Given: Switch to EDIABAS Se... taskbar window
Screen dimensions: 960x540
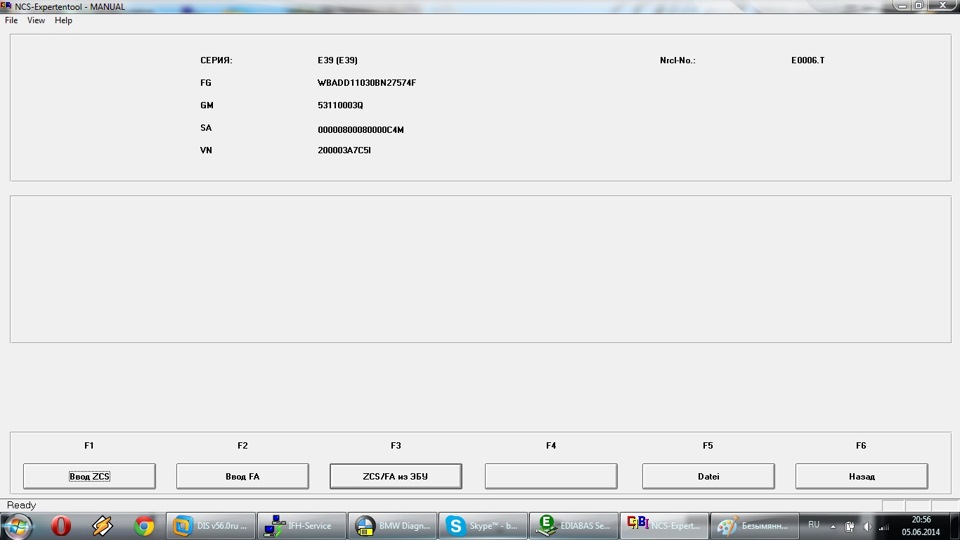Looking at the screenshot, I should tap(574, 527).
